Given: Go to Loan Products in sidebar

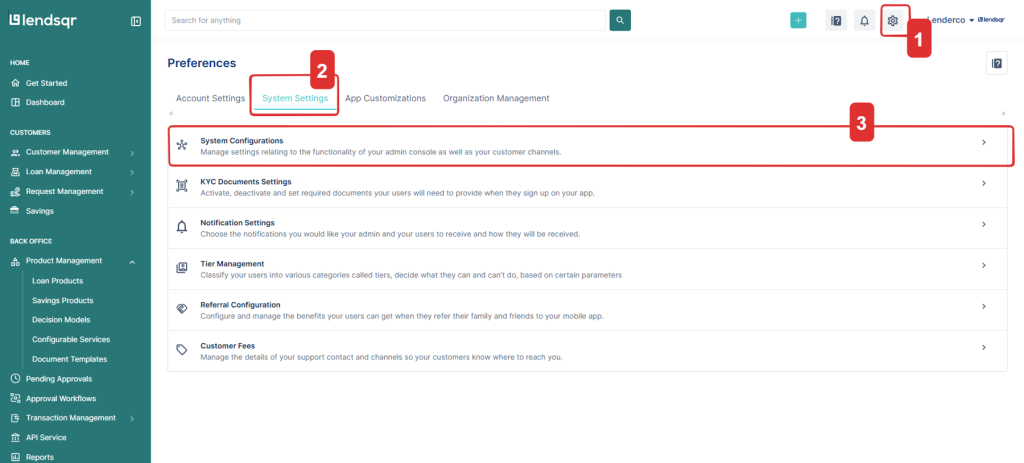Looking at the screenshot, I should coord(57,281).
